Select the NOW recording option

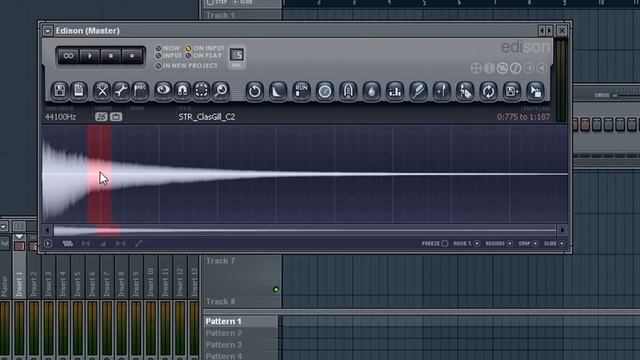(x=168, y=48)
